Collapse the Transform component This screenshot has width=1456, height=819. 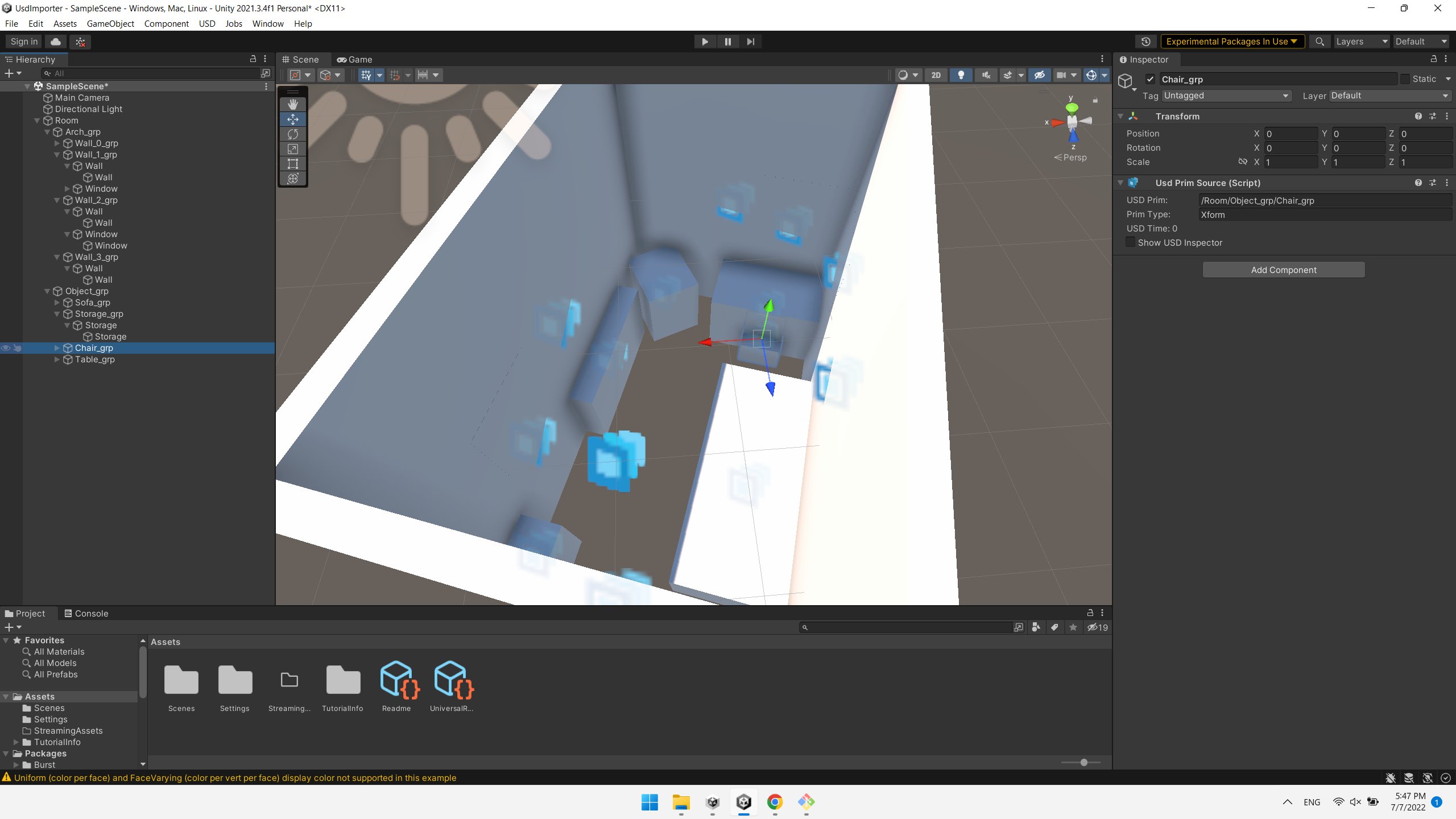tap(1120, 116)
